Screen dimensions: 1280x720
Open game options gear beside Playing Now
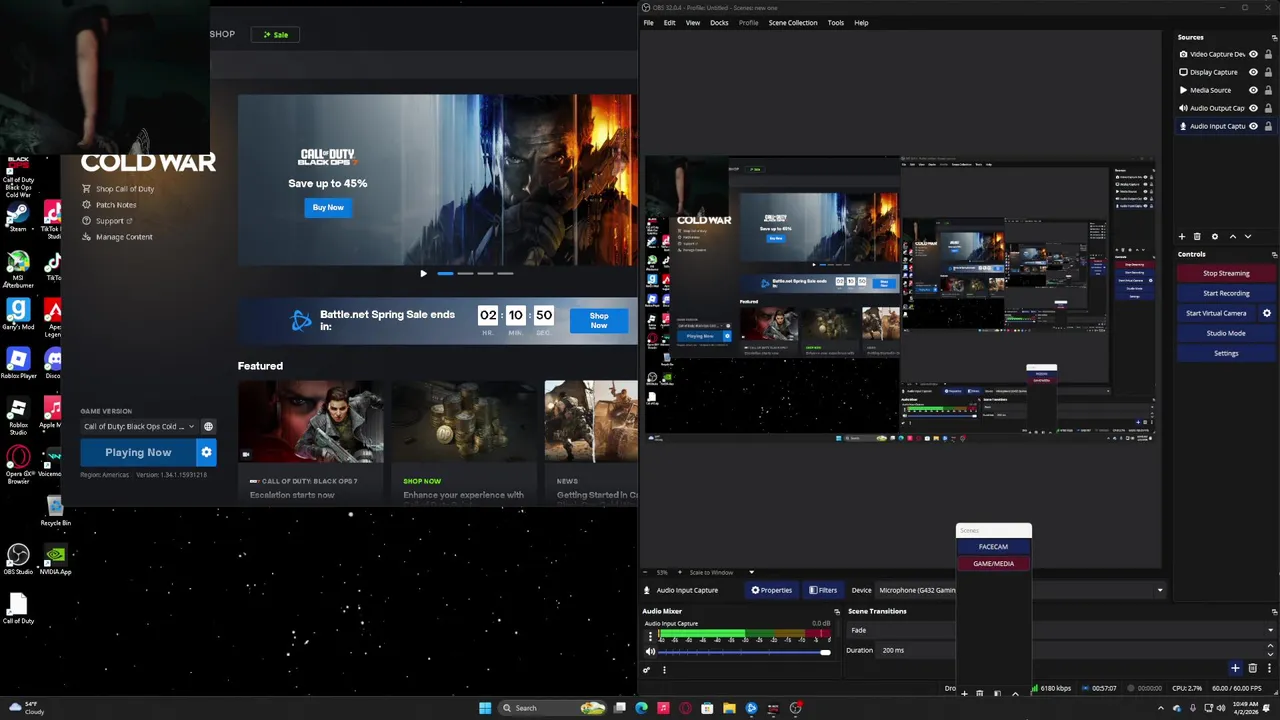[206, 452]
